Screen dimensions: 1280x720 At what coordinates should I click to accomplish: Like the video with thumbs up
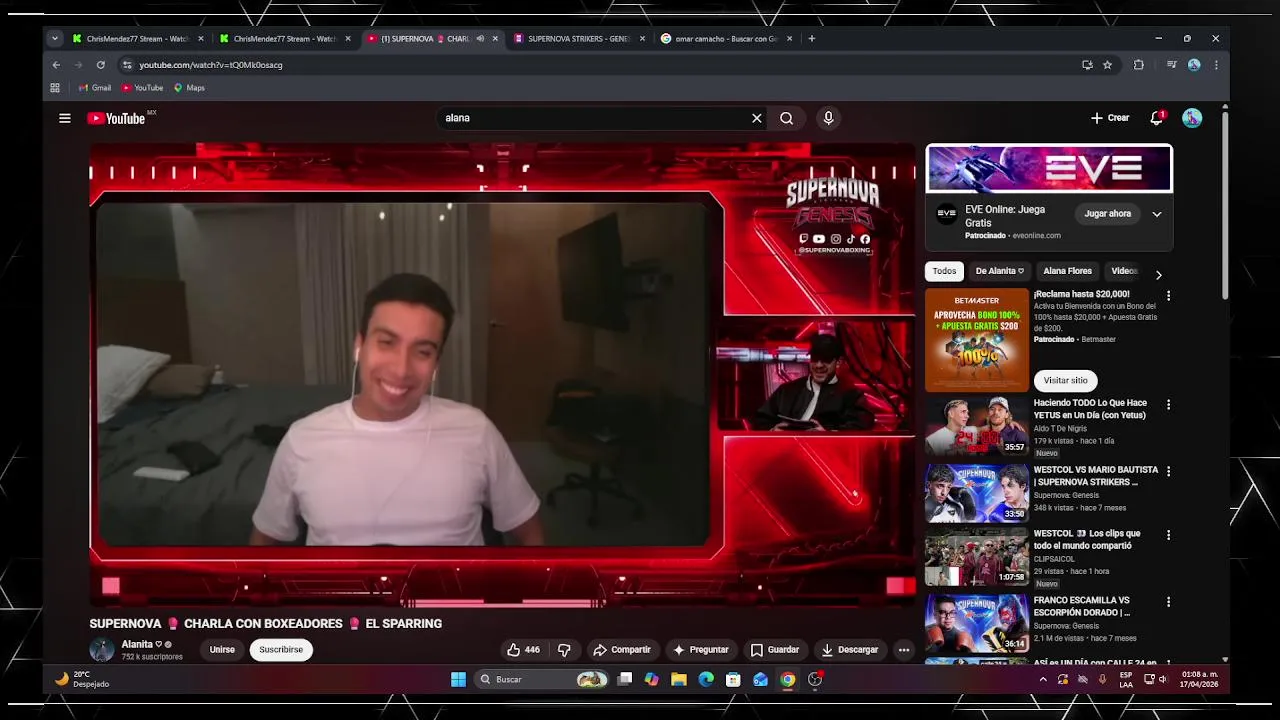click(x=523, y=650)
